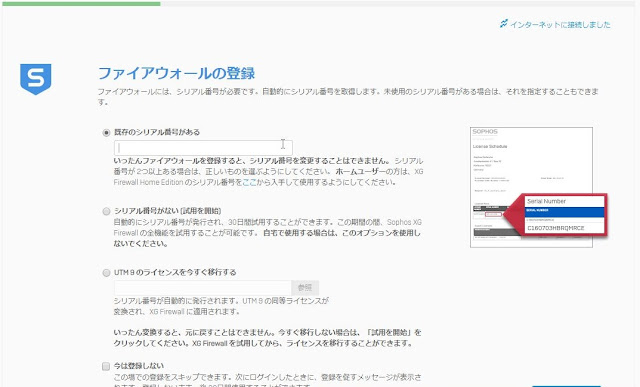The image size is (640, 387).
Task: Click the インターネットに接続しました status text
Action: pos(560,24)
